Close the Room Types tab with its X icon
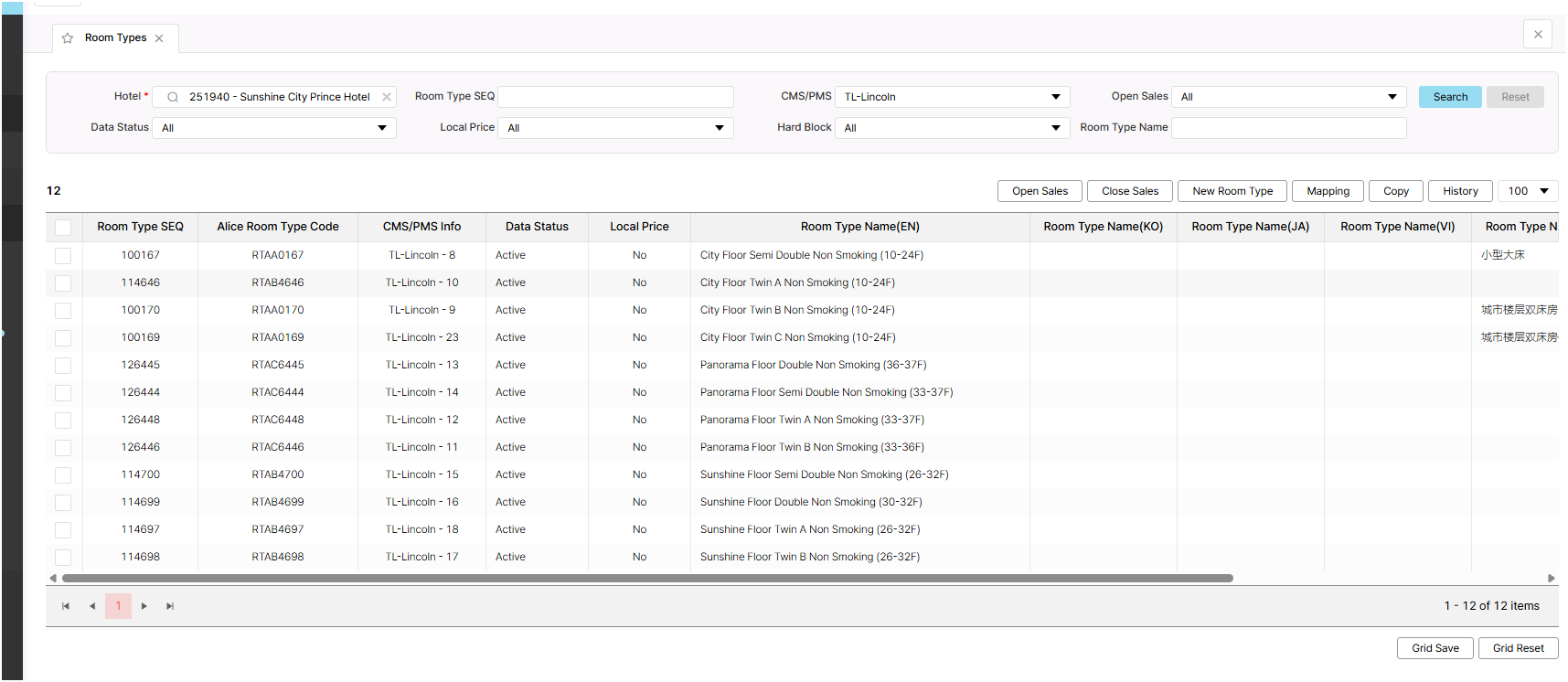 [x=159, y=38]
